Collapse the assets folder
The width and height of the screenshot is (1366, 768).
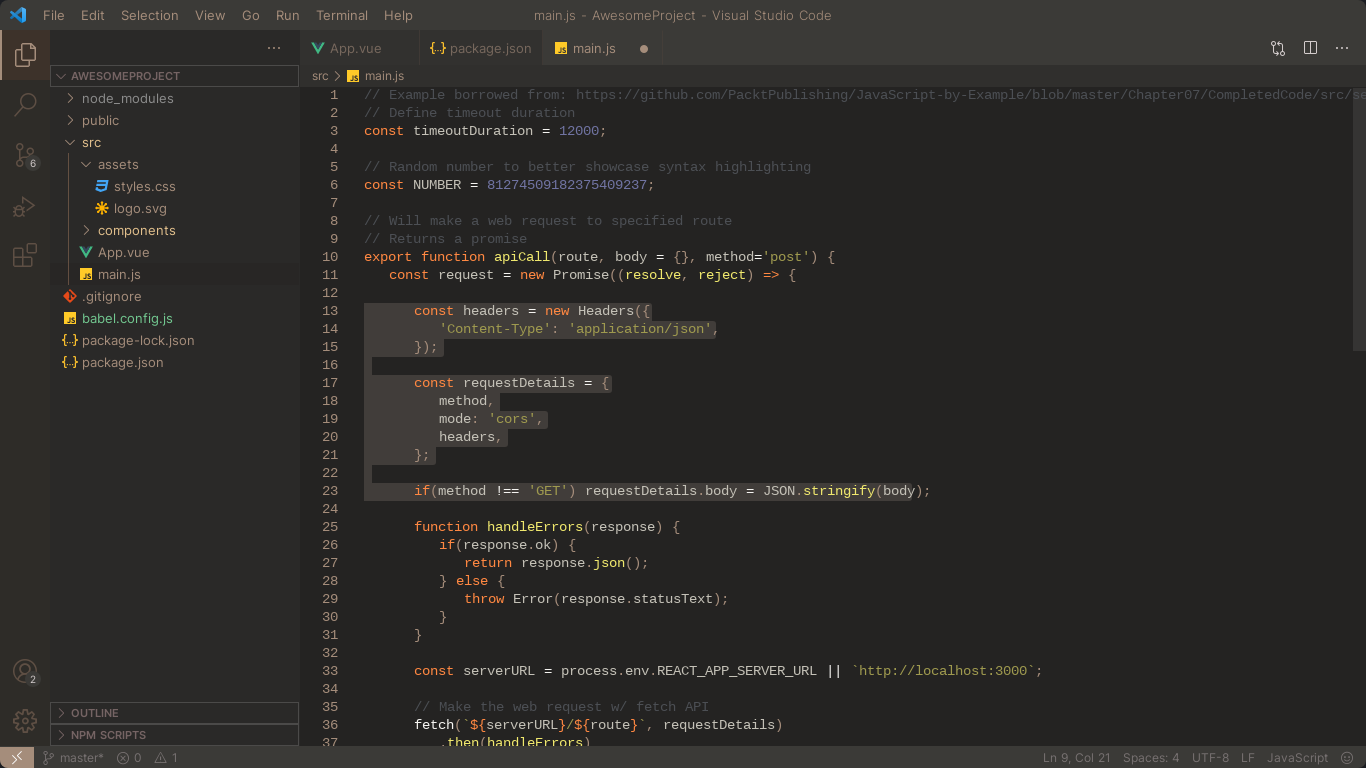coord(175,164)
